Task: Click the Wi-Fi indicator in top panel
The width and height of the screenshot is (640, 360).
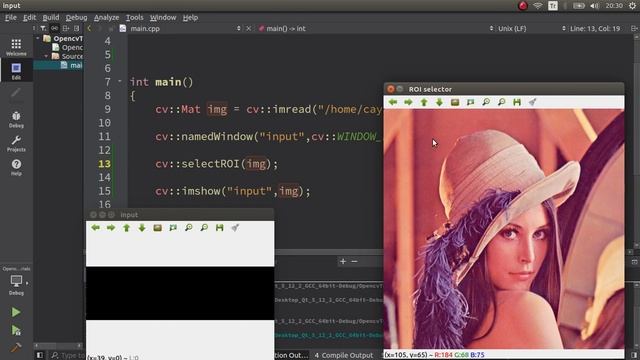Action: click(x=538, y=6)
